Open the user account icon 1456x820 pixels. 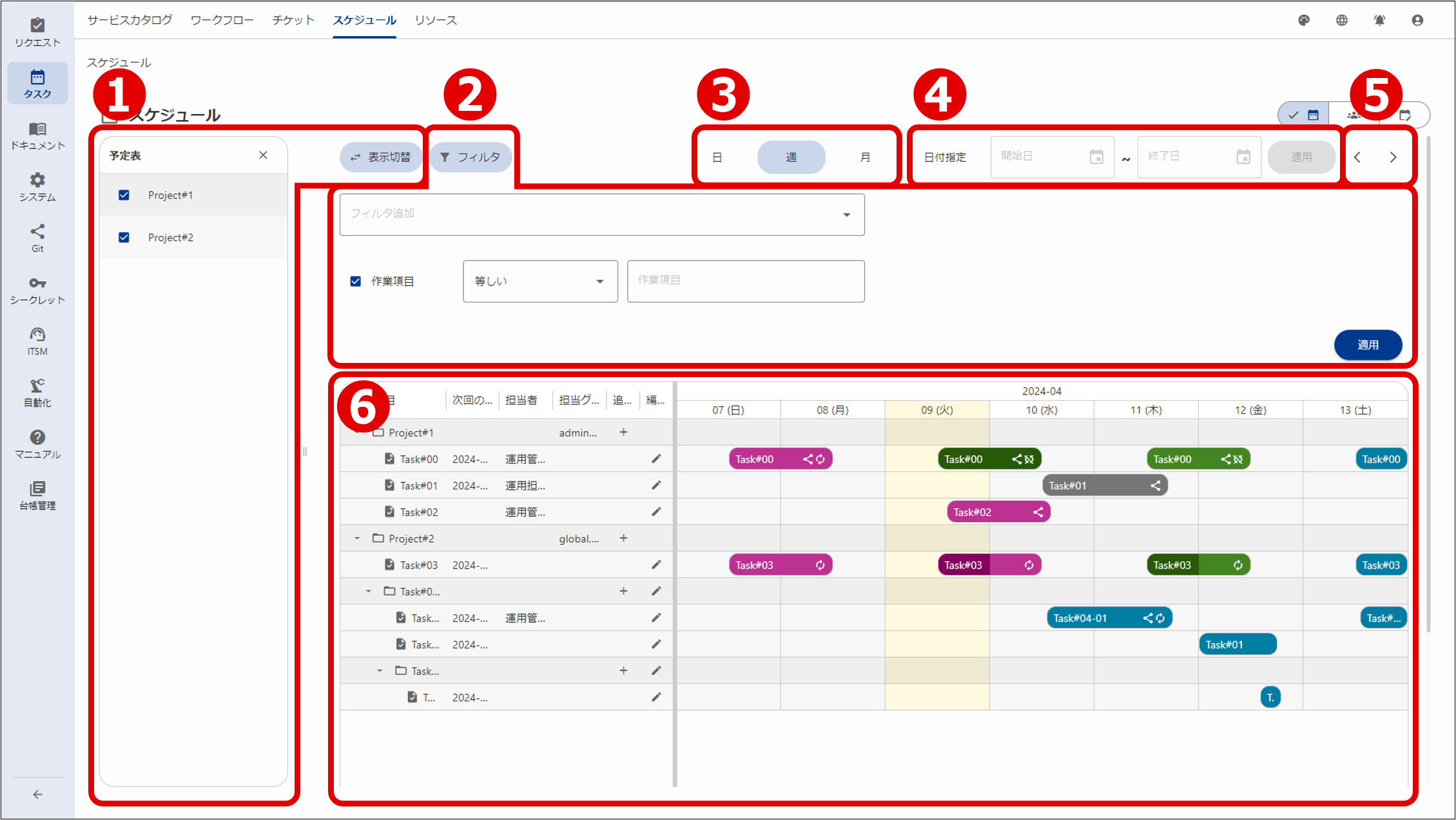tap(1417, 20)
